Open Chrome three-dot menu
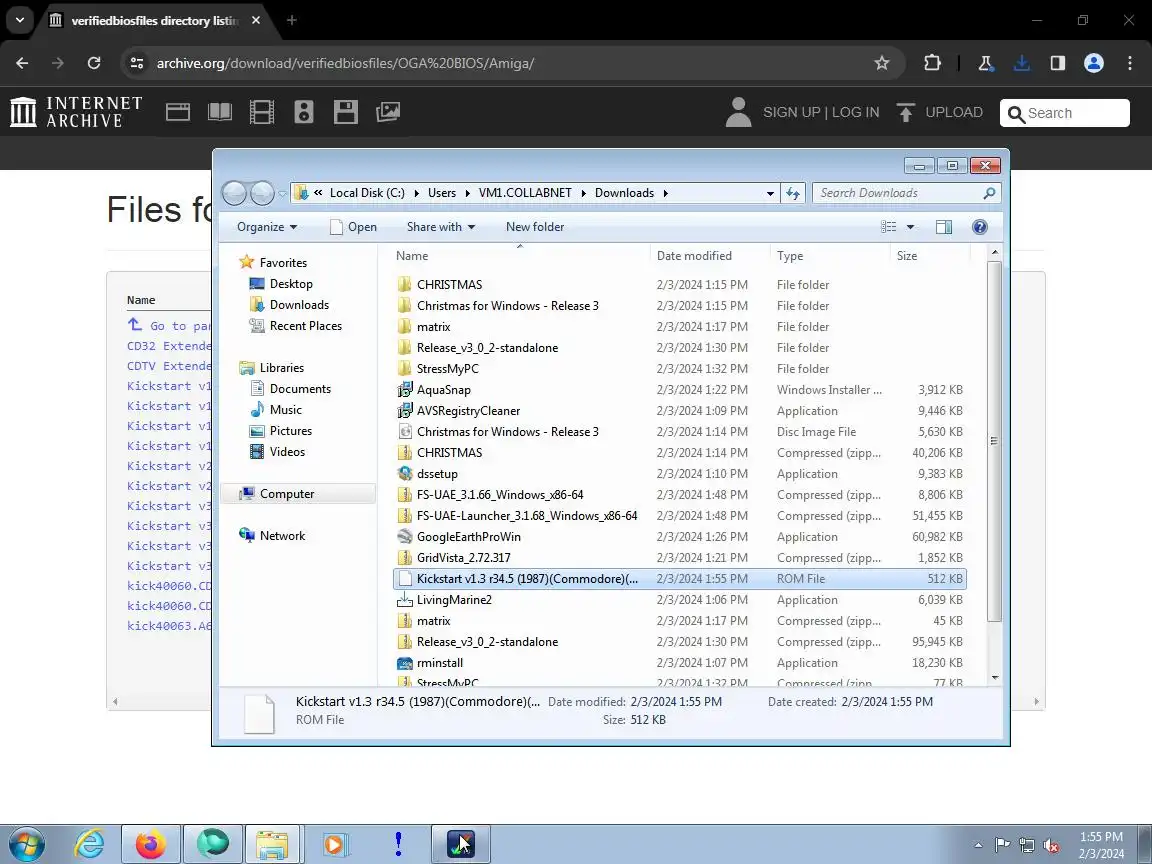The image size is (1152, 864). pyautogui.click(x=1130, y=63)
